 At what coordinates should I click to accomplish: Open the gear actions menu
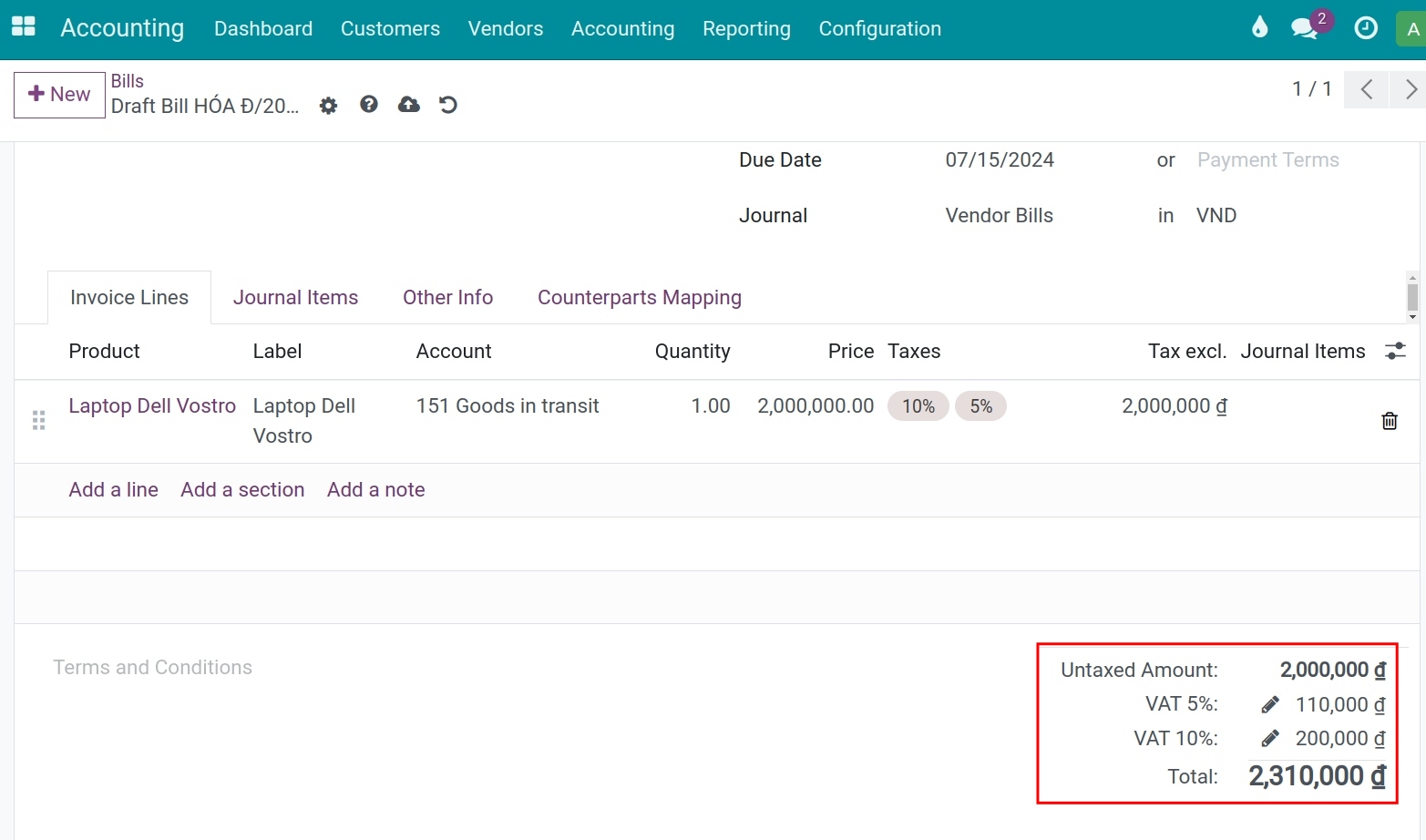pos(328,106)
